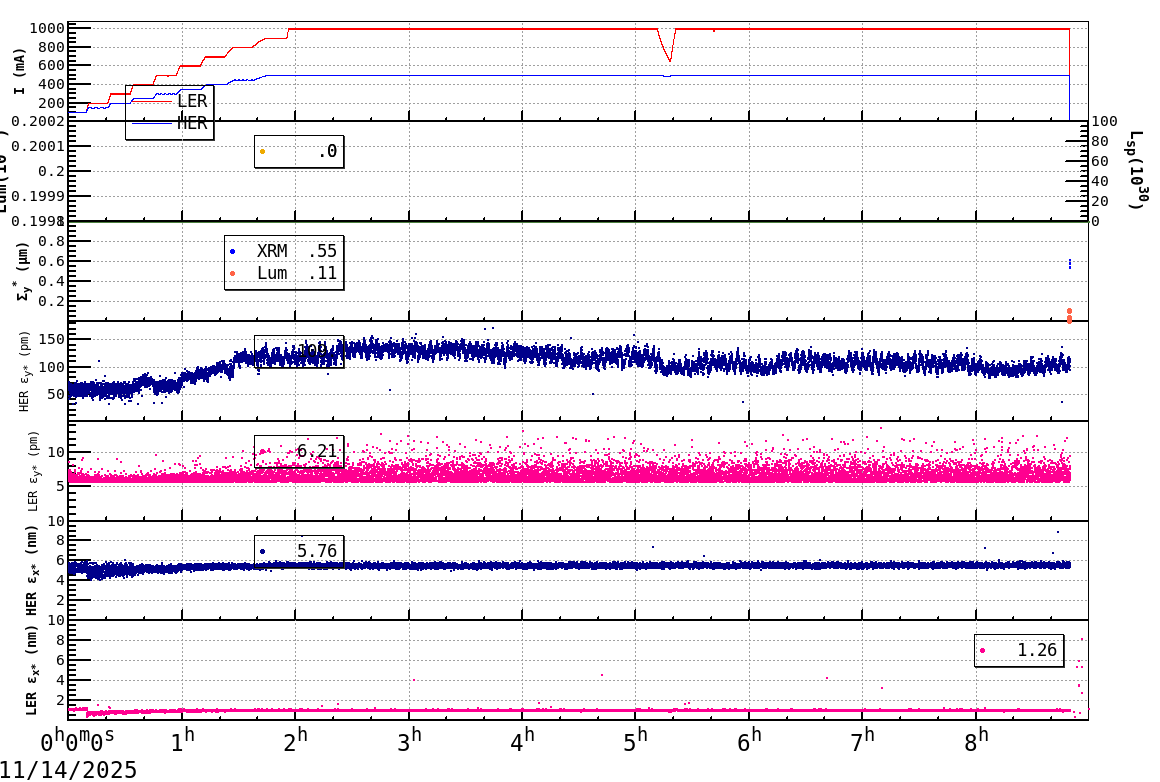
Task: Click the .0 luminosity legend box
Action: [x=299, y=152]
